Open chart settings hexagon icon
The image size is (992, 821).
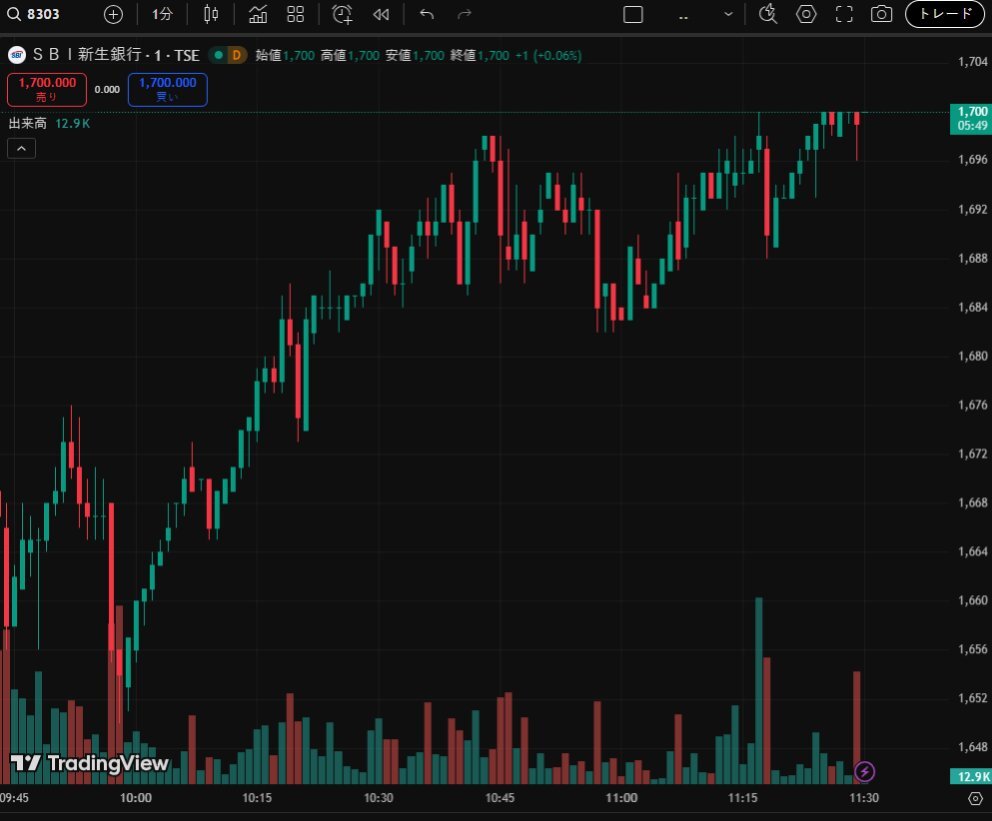point(806,14)
